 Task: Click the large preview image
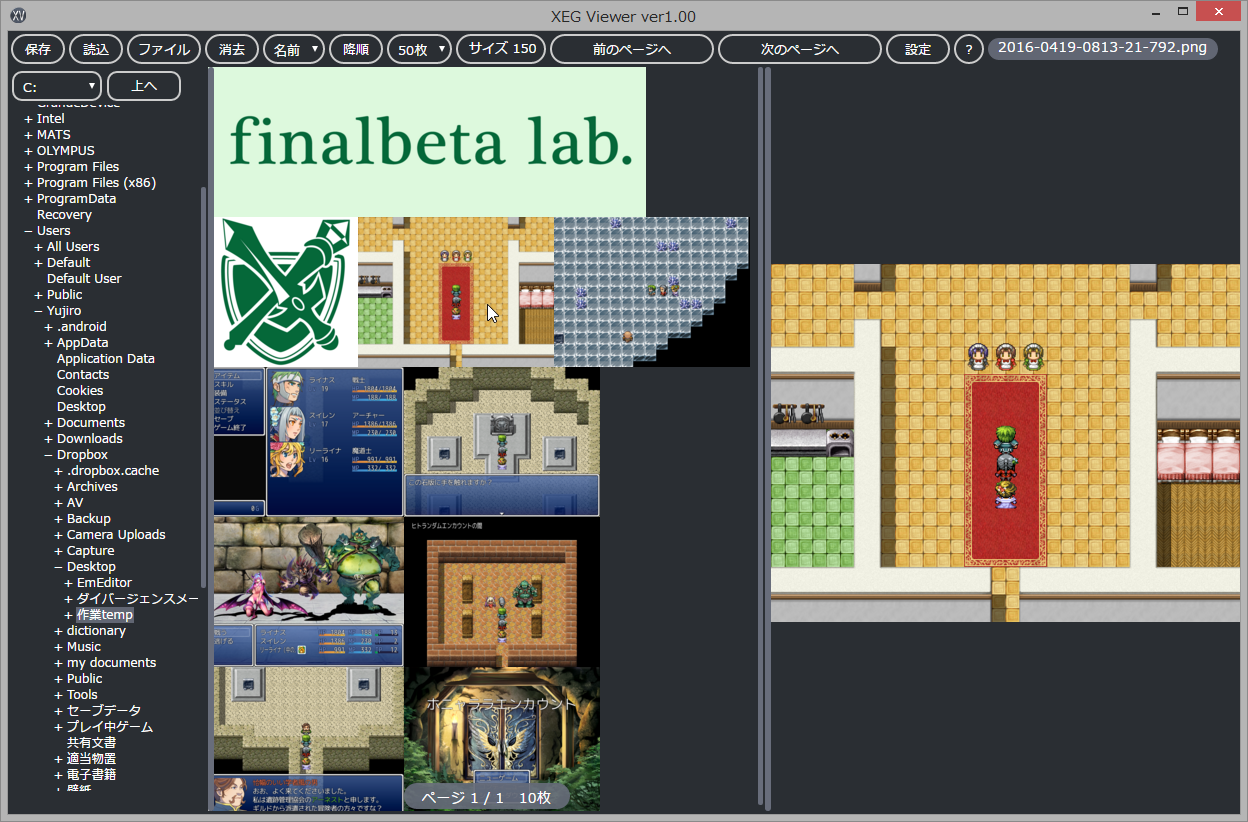click(x=1005, y=442)
